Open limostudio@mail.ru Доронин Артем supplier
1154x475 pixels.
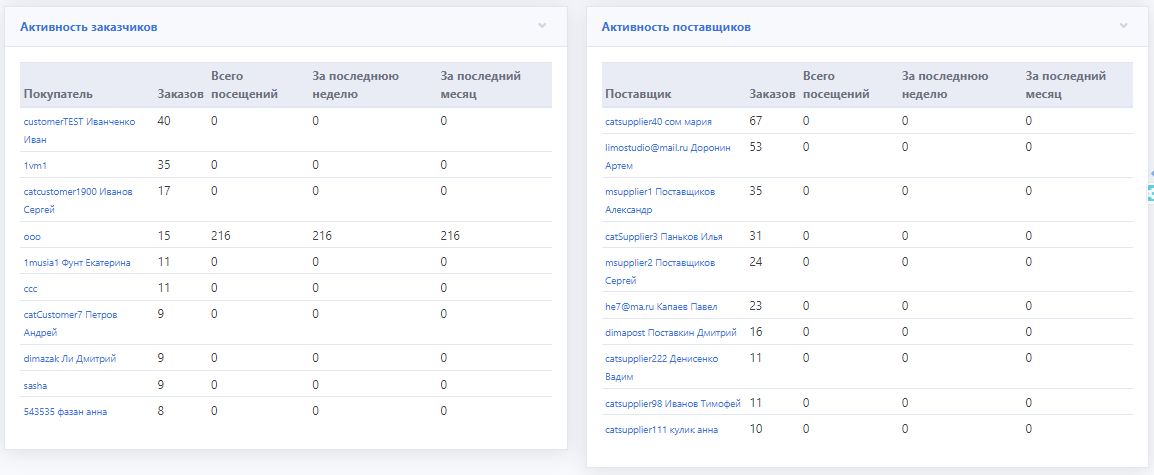(x=668, y=156)
